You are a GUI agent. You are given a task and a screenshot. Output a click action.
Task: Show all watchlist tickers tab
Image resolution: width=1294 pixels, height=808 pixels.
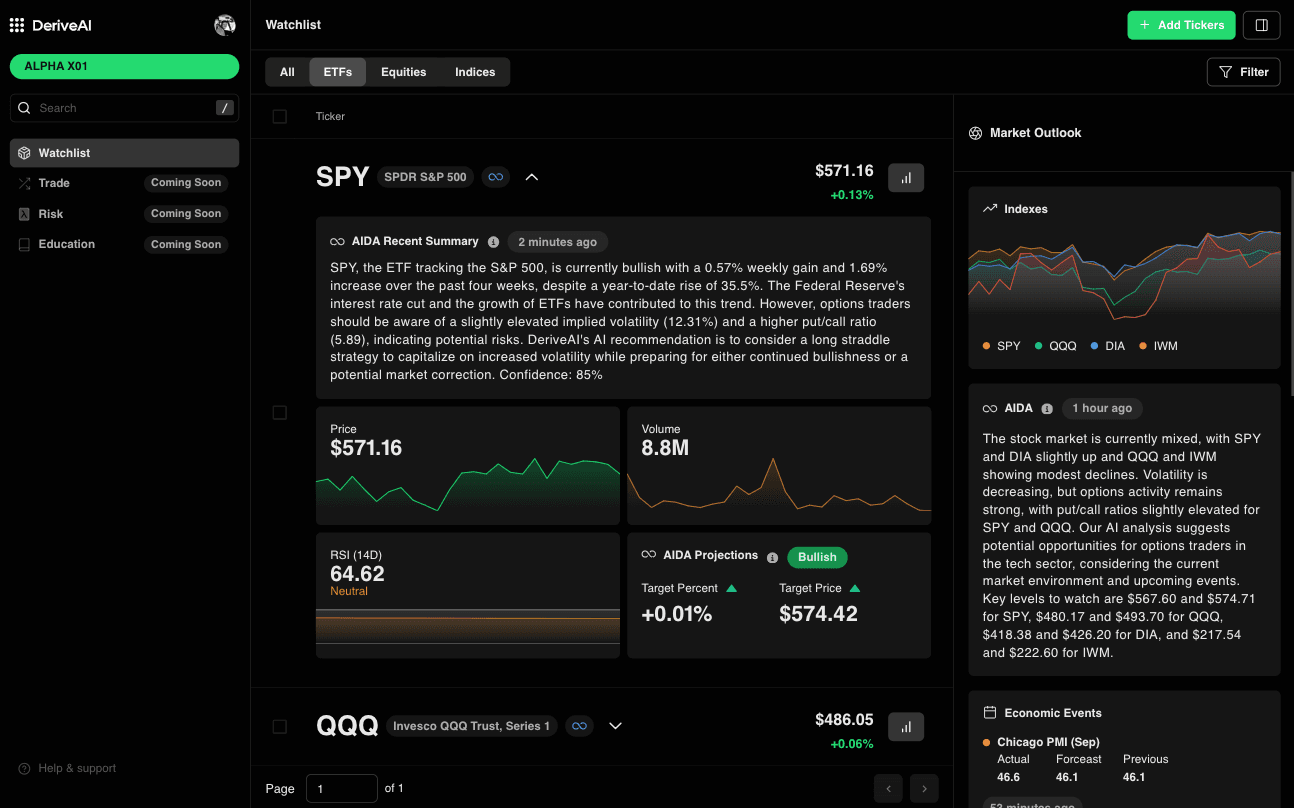287,72
